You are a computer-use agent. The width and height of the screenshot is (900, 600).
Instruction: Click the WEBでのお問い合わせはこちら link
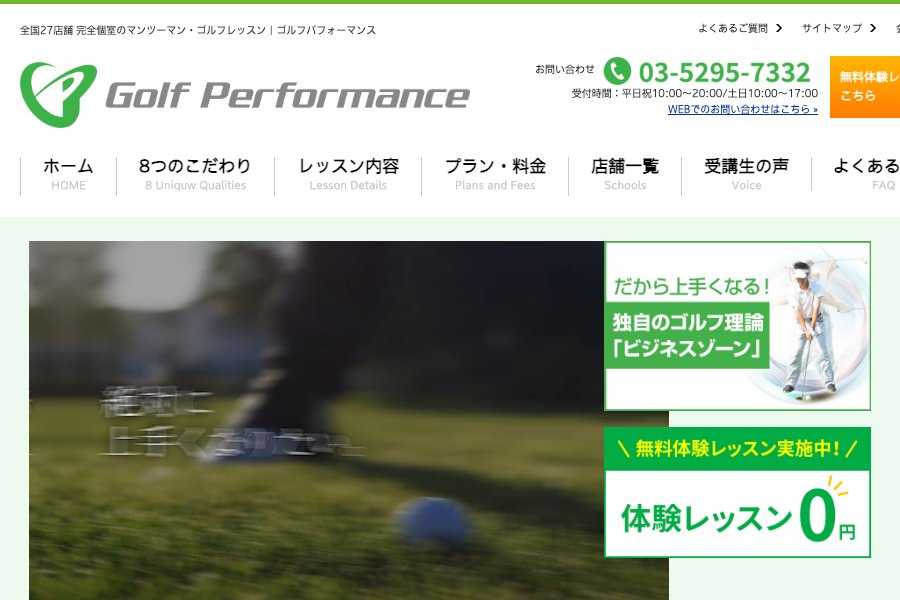point(743,109)
